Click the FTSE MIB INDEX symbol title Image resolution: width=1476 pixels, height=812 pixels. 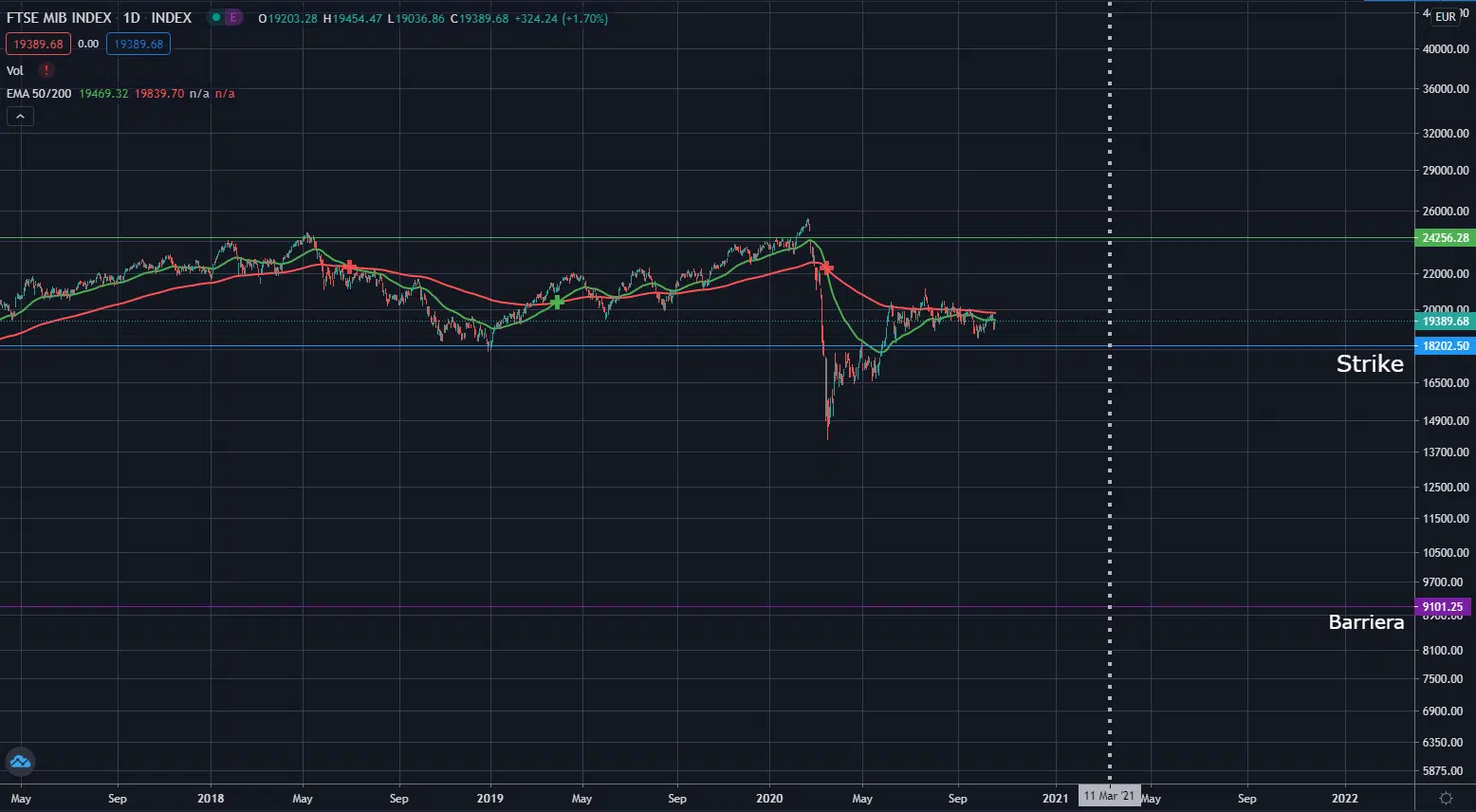click(59, 18)
